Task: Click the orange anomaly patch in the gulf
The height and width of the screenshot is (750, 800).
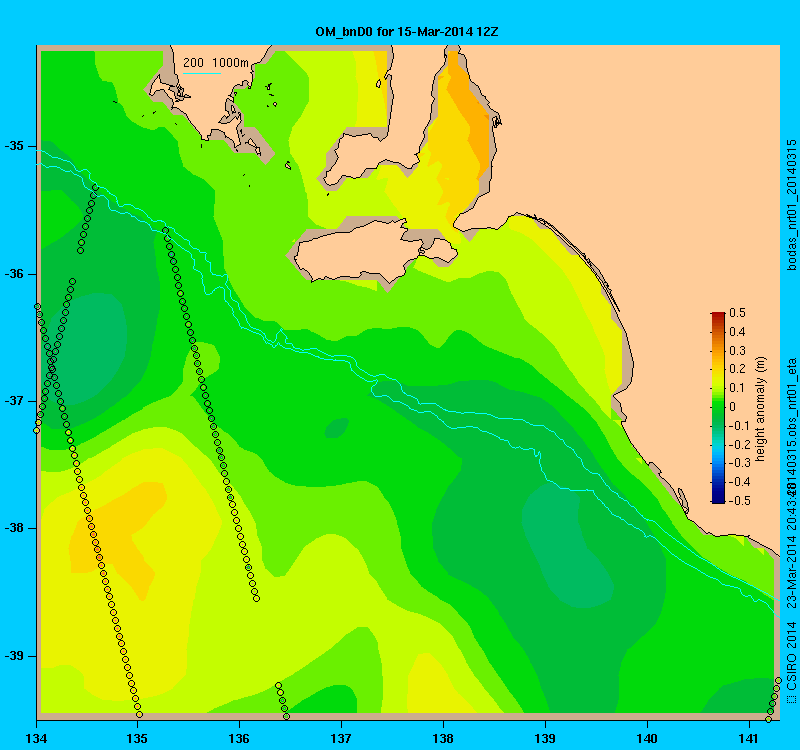Action: (469, 112)
